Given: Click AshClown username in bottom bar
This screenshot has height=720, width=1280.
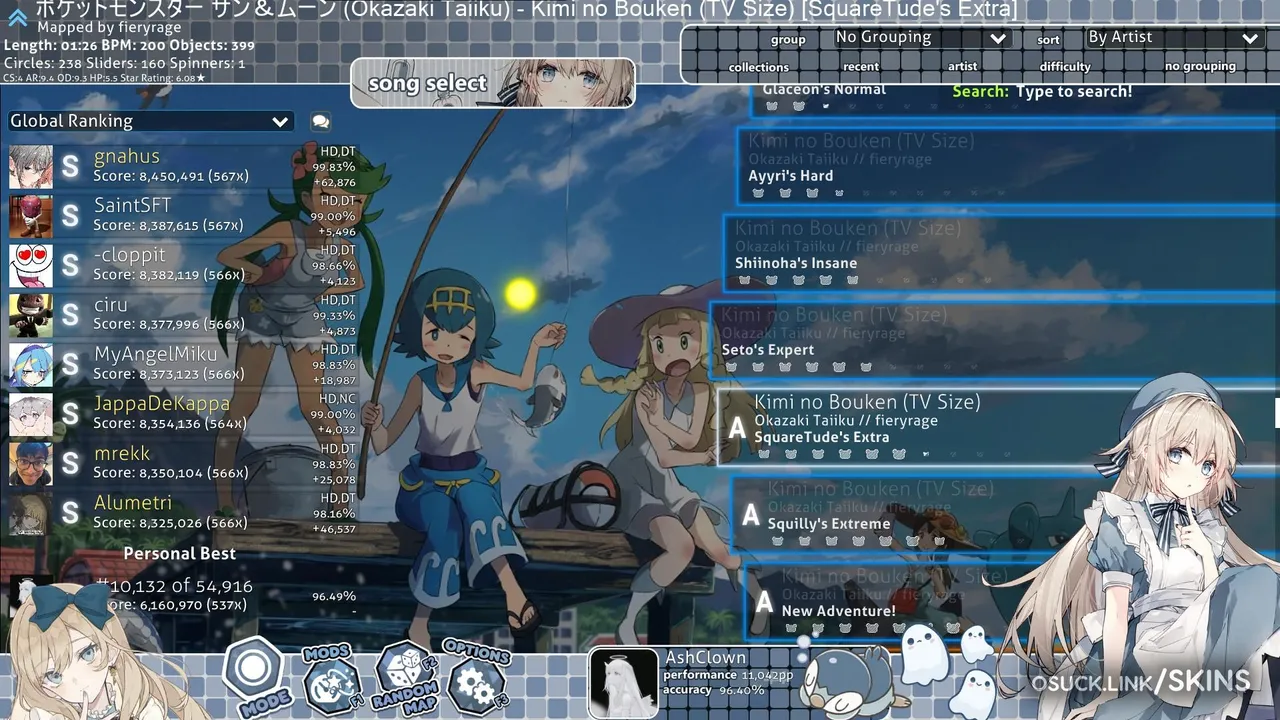Looking at the screenshot, I should point(705,658).
